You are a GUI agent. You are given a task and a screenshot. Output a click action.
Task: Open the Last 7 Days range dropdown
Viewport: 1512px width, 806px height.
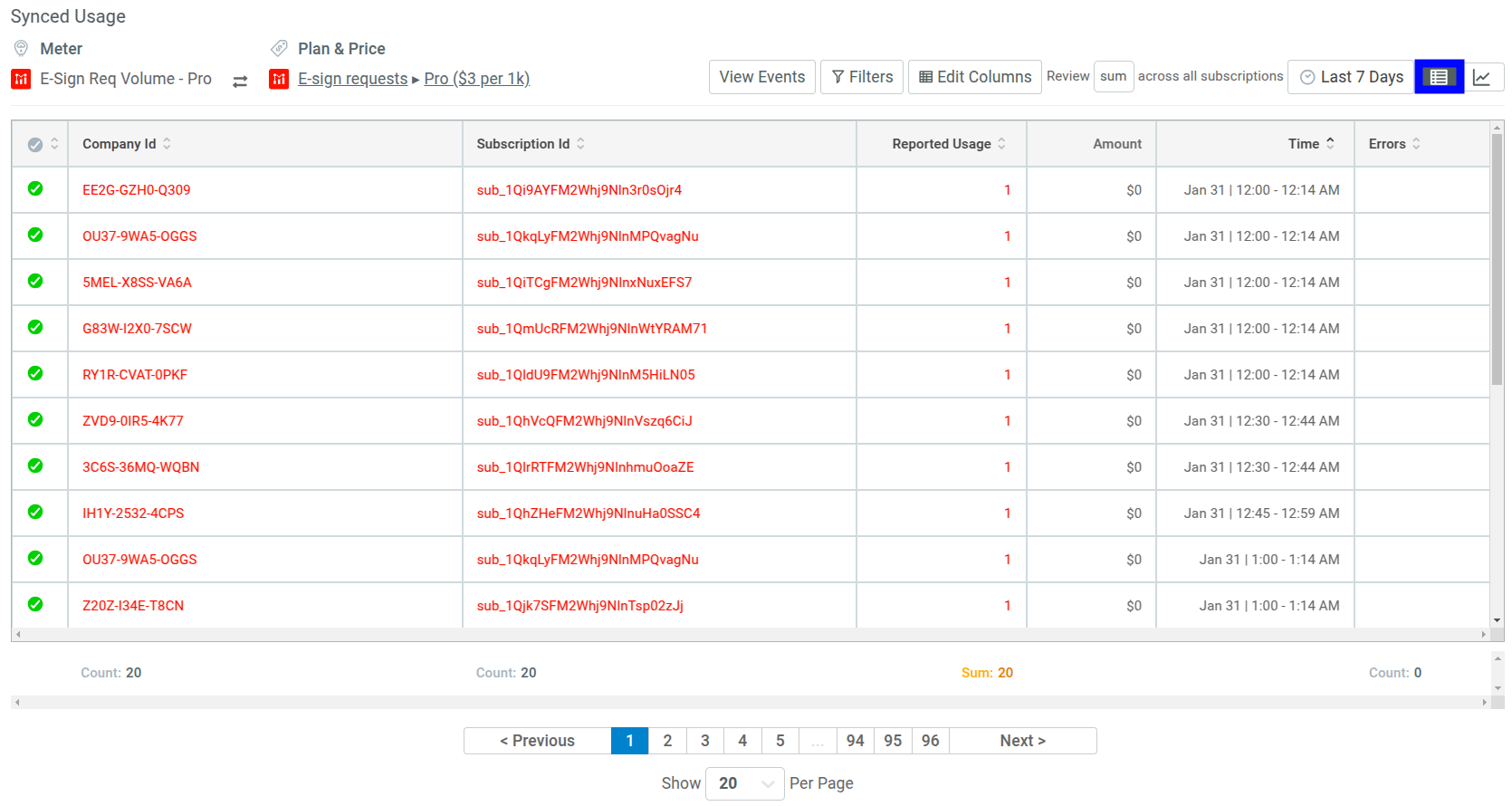(1351, 77)
